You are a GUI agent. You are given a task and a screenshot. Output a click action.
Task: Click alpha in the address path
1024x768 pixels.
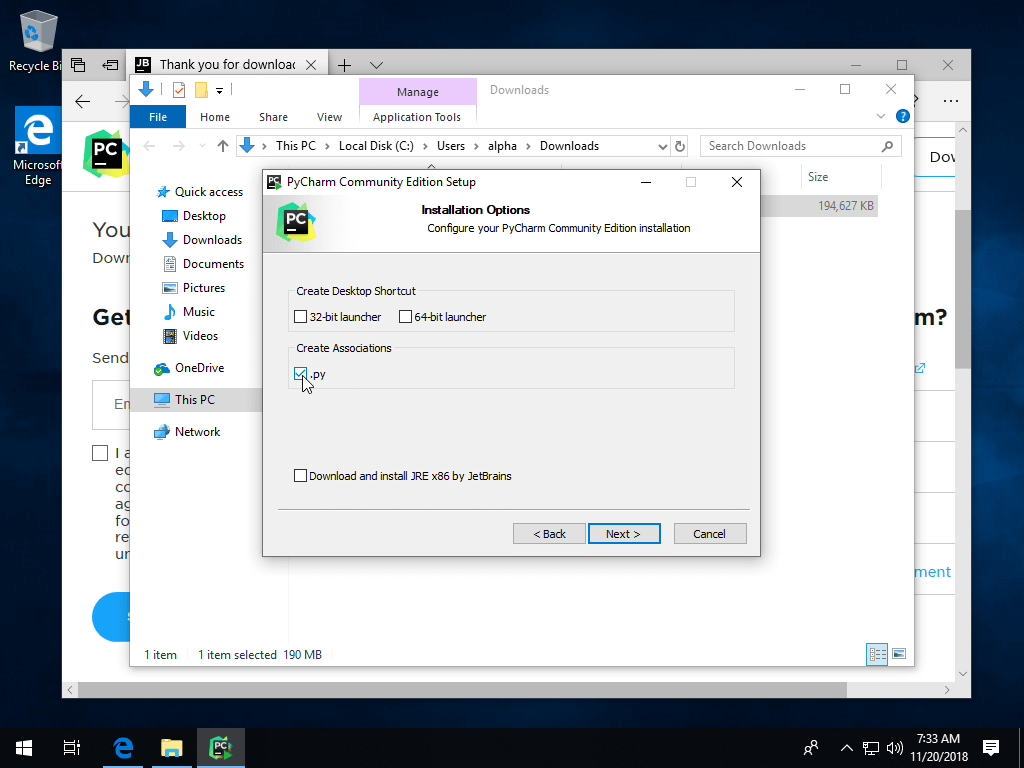pos(502,146)
